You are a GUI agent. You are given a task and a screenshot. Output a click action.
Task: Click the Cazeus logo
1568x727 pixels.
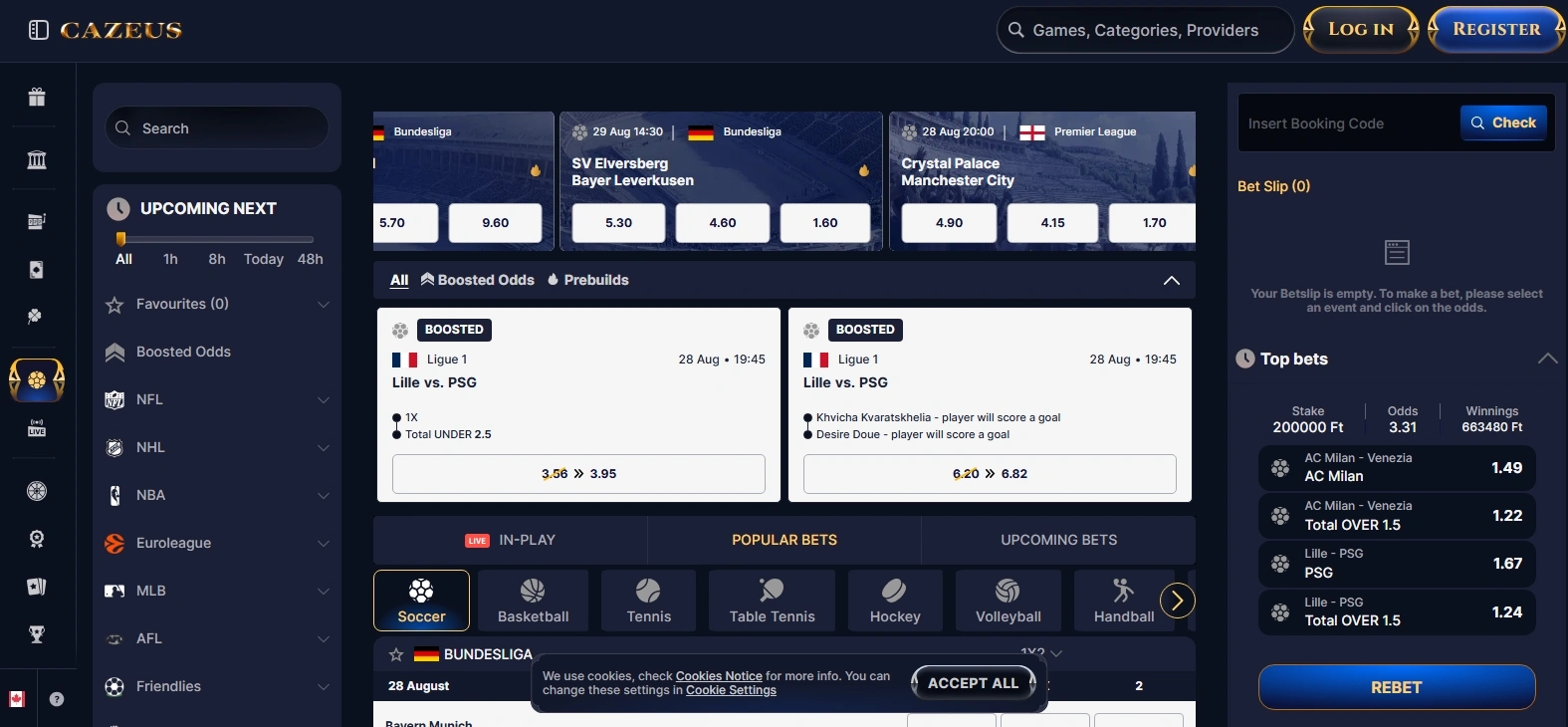click(120, 30)
